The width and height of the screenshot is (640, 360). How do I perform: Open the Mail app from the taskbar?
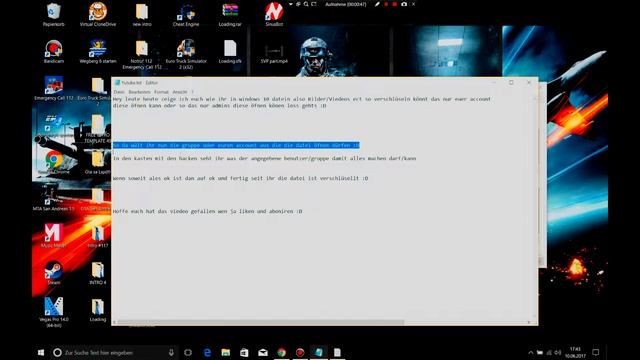click(263, 352)
